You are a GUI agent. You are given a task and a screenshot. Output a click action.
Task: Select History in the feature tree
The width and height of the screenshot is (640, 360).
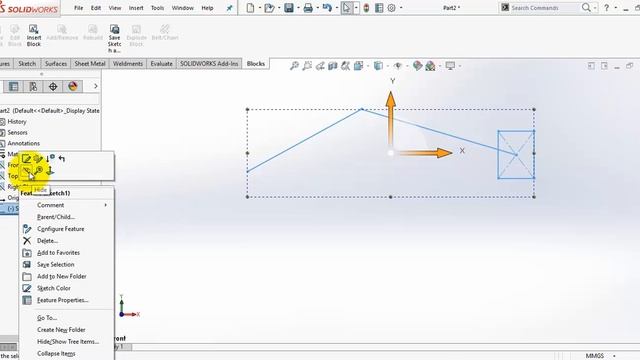tap(17, 122)
